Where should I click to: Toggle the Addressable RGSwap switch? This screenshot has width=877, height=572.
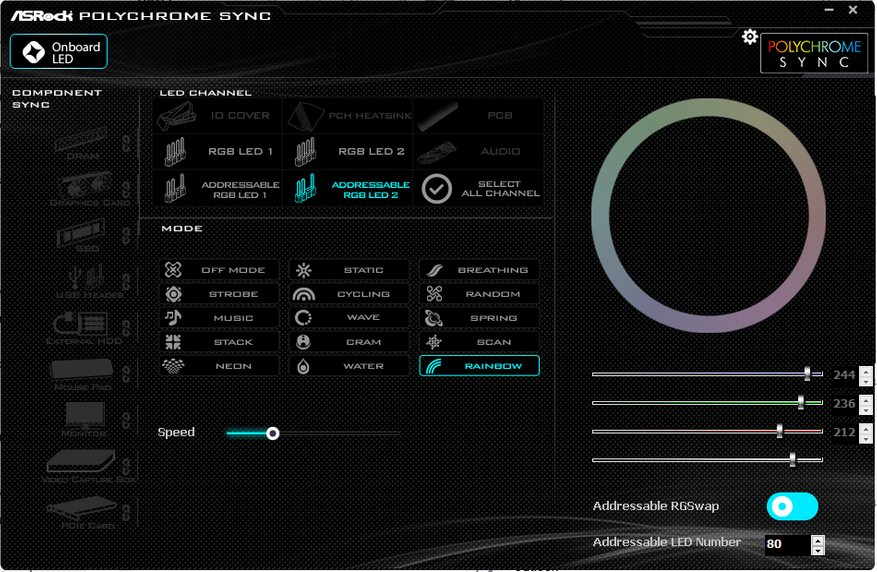click(x=792, y=507)
